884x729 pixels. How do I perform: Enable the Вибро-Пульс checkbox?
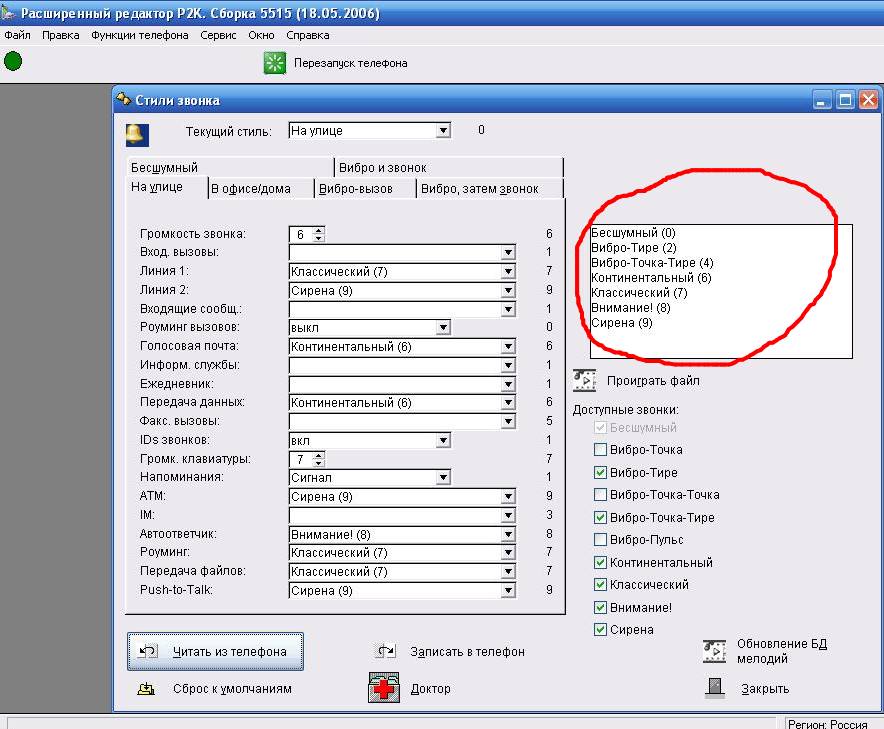(x=600, y=540)
